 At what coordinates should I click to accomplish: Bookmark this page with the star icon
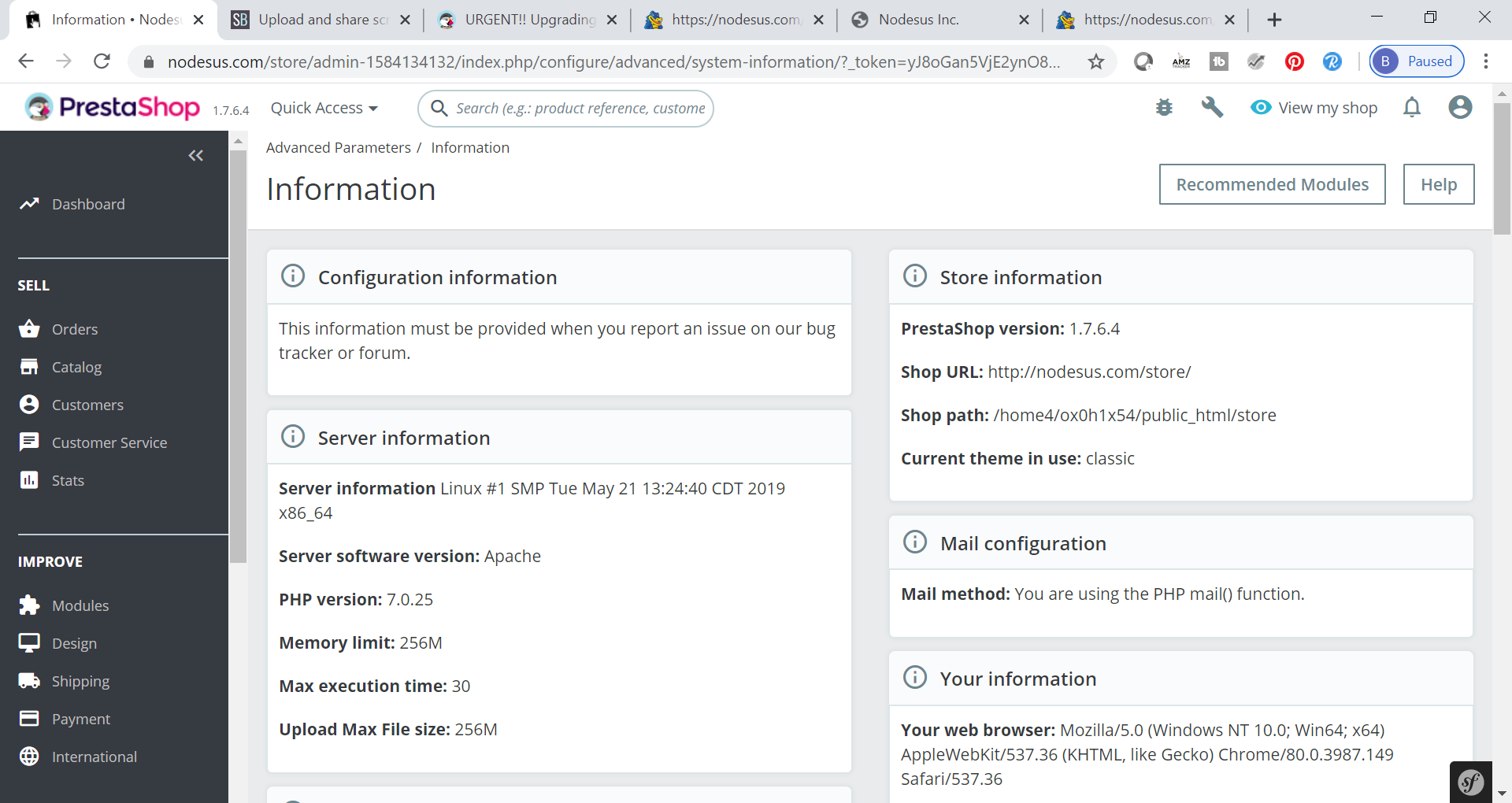coord(1095,61)
